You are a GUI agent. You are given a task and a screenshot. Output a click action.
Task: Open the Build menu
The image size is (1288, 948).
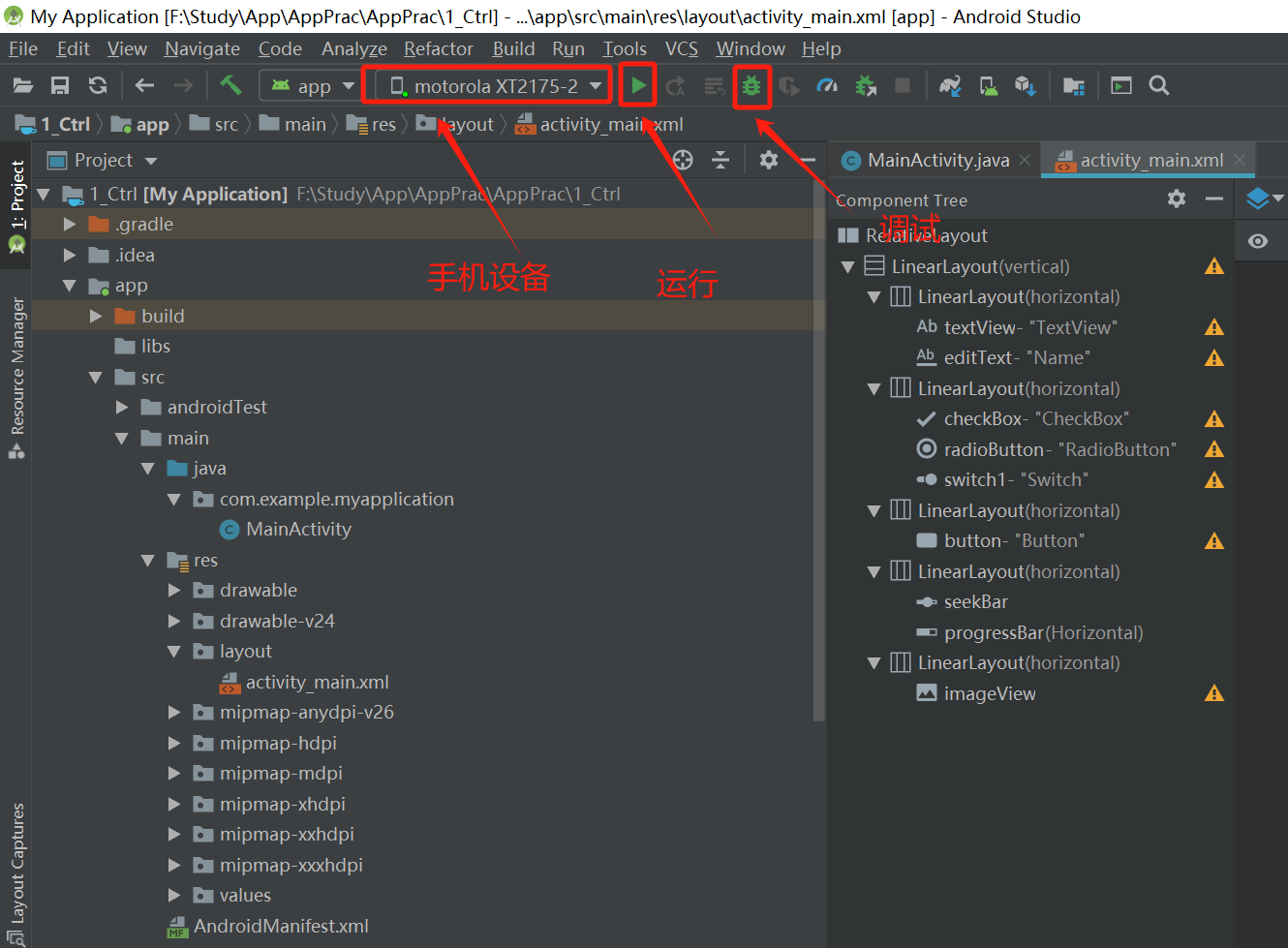tap(513, 48)
